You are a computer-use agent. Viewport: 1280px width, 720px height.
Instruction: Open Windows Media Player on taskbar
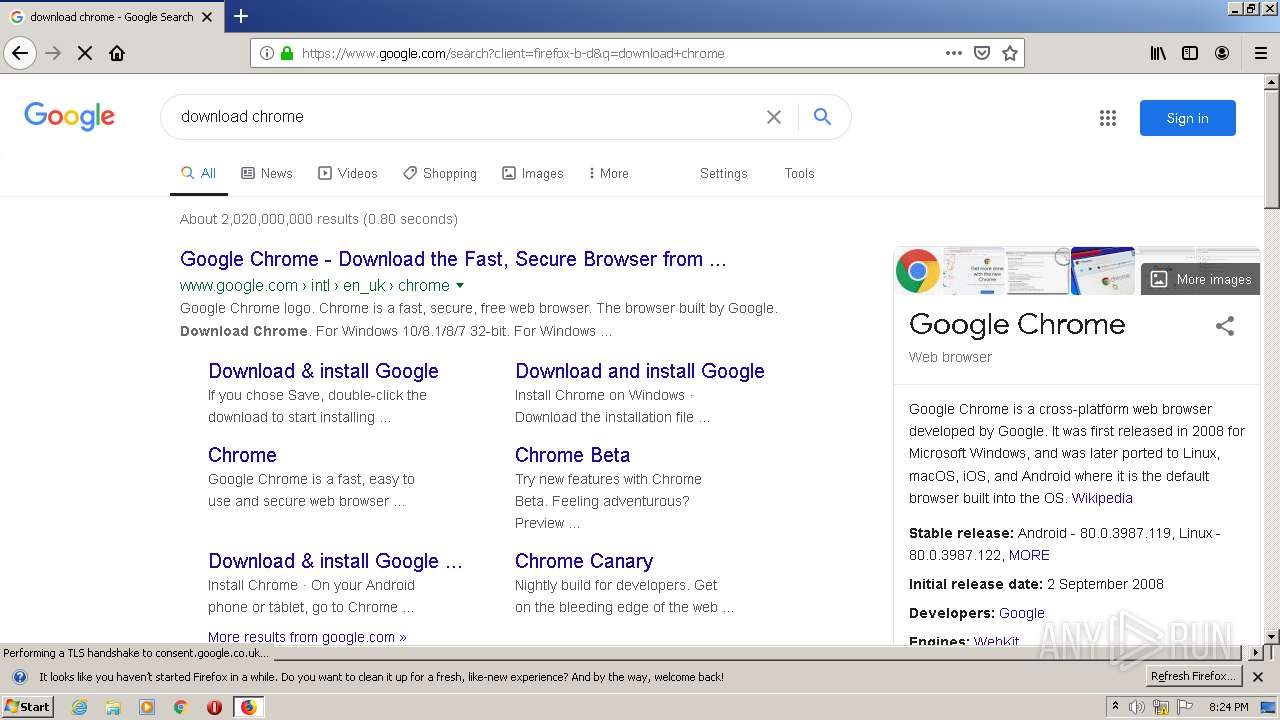point(147,707)
